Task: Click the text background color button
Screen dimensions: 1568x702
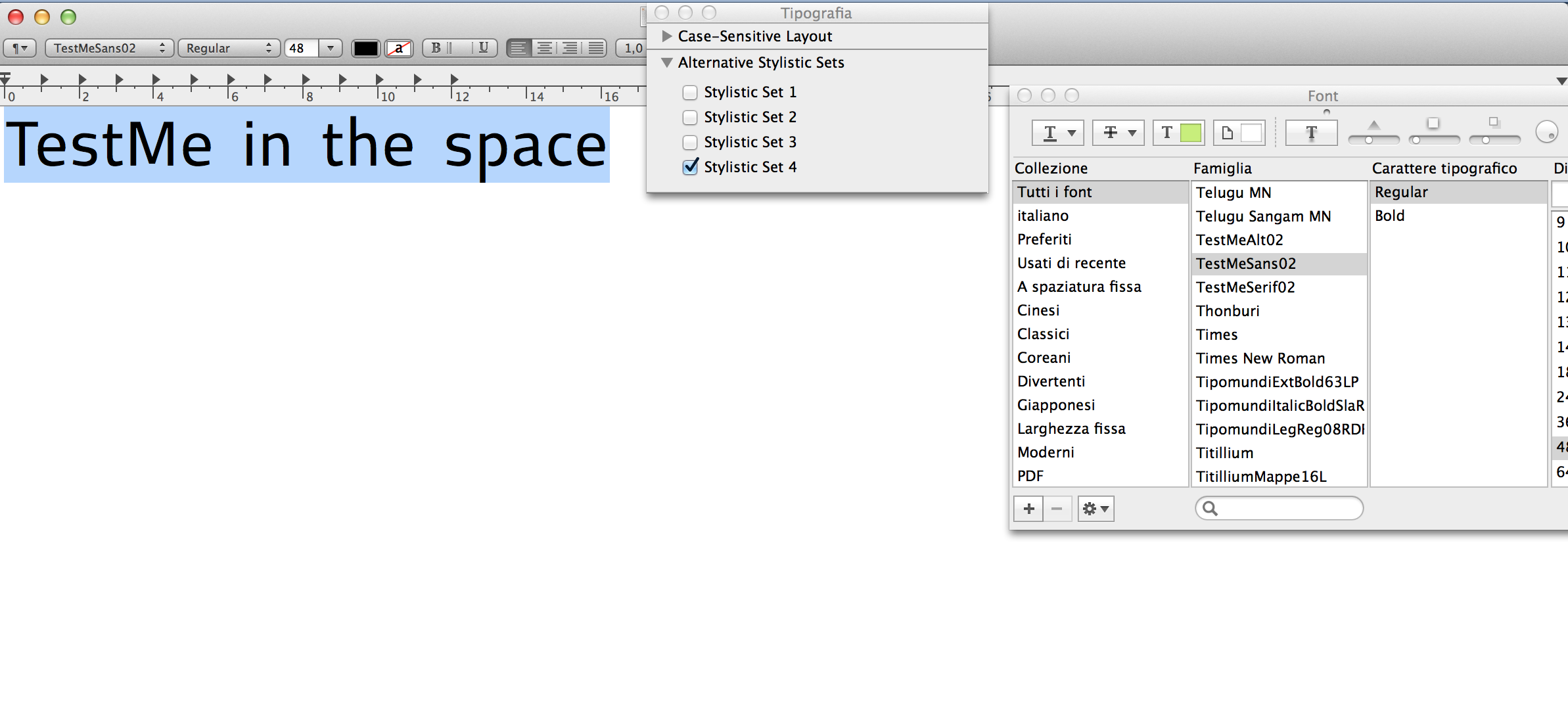Action: 398,48
